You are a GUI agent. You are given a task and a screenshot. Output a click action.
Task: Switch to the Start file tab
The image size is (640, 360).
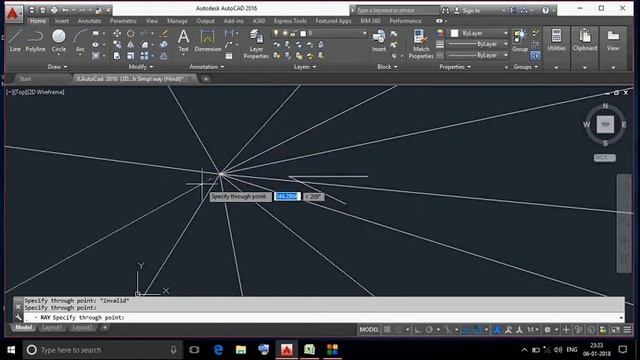(25, 79)
